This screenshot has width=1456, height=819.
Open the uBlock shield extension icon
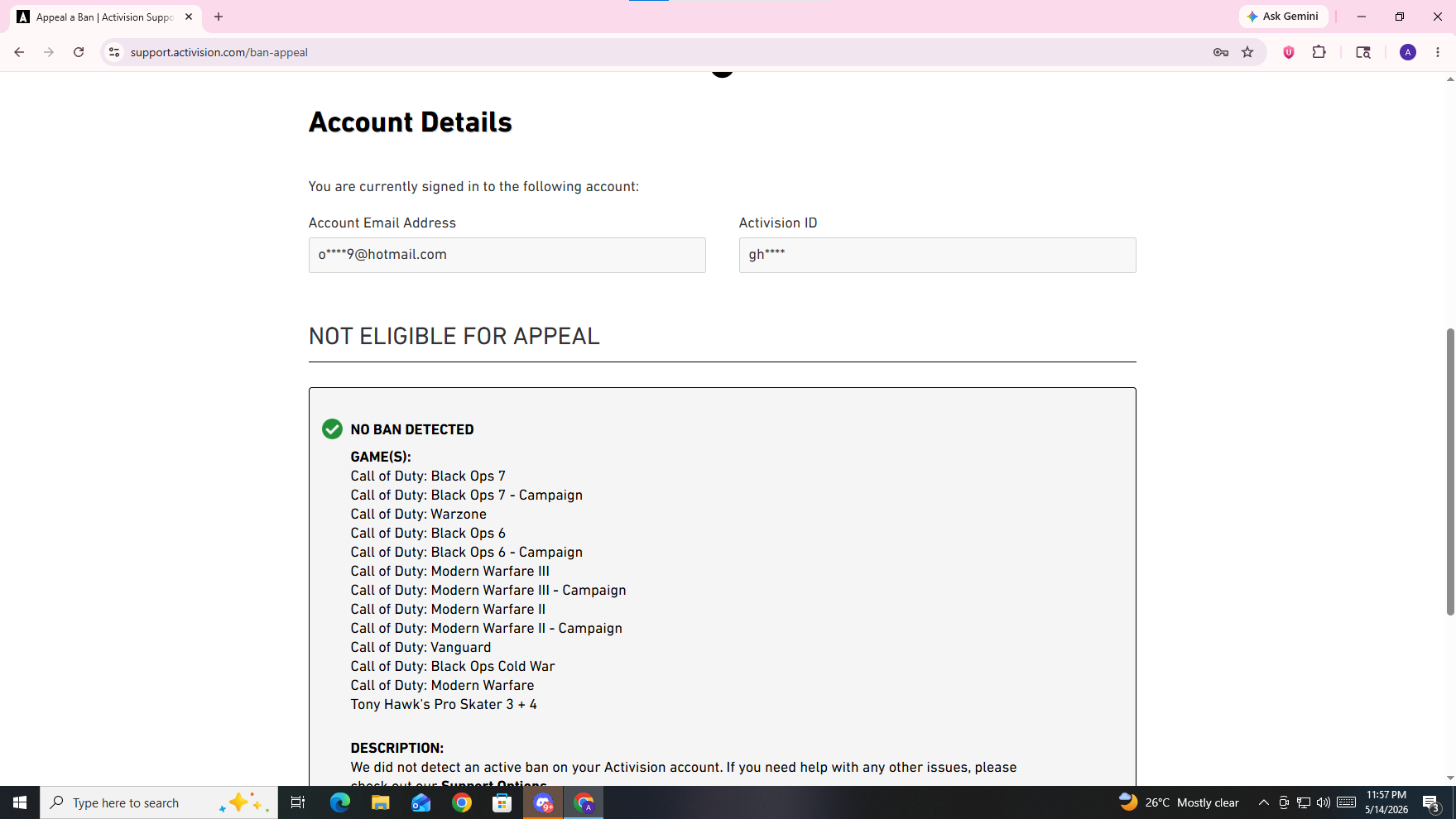[1289, 52]
